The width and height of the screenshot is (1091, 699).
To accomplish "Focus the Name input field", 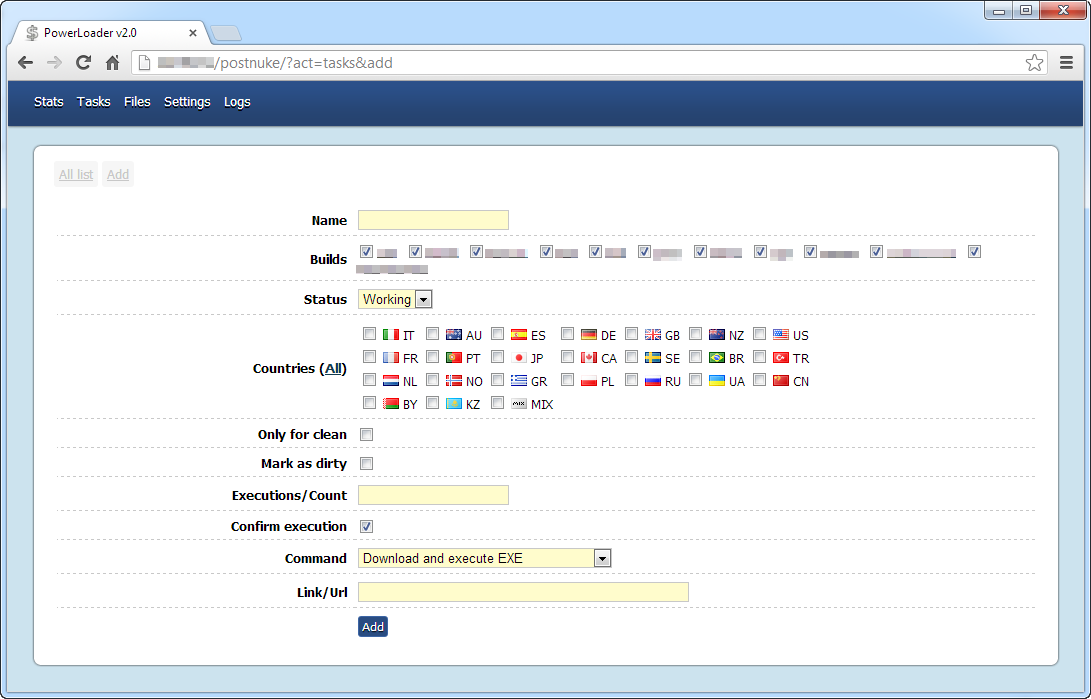I will (x=433, y=220).
